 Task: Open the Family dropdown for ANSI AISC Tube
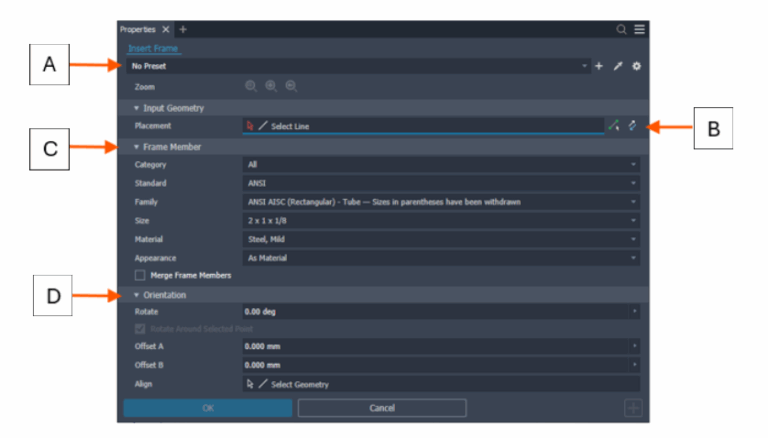[441, 202]
